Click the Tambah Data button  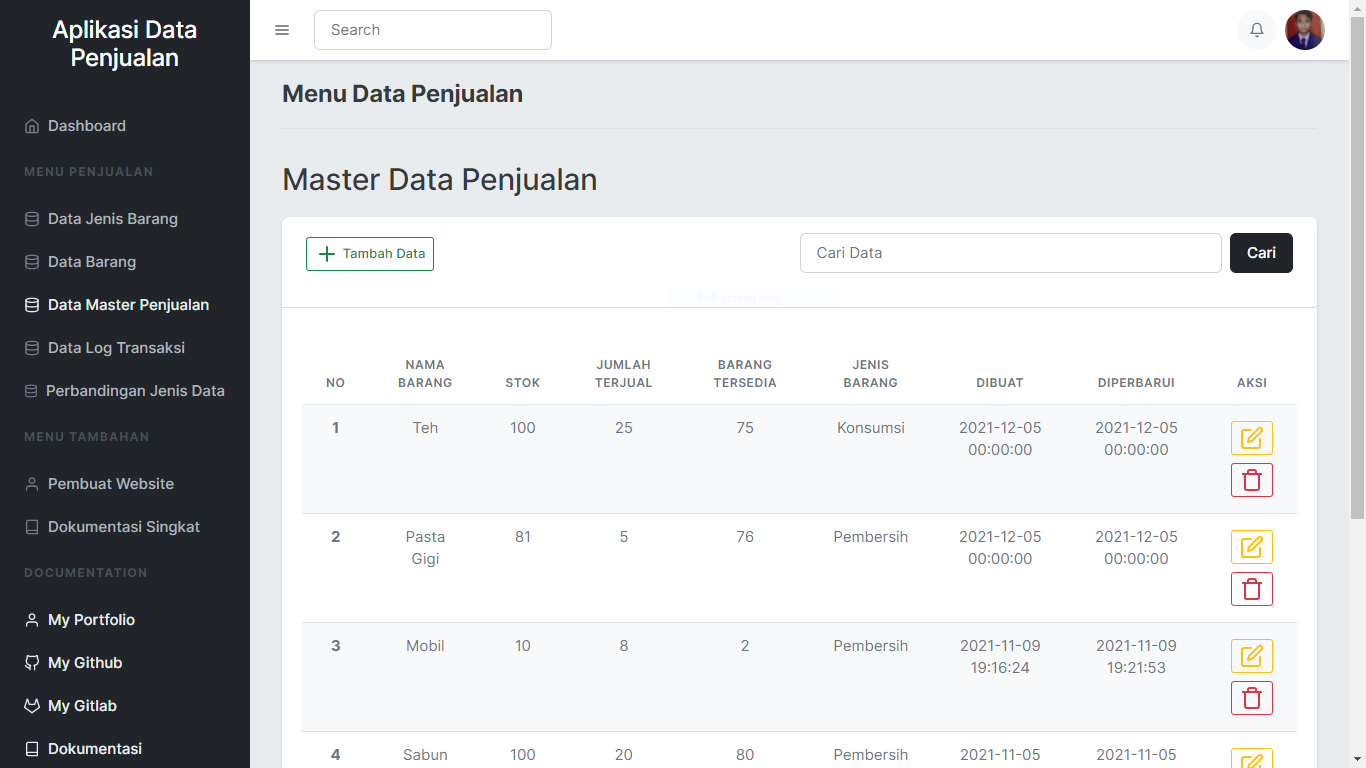pyautogui.click(x=370, y=254)
